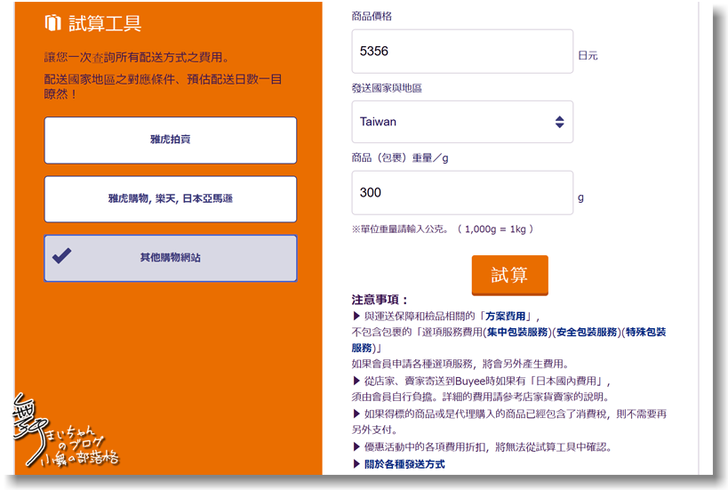Viewport: 728px width, 490px height.
Task: Open 關於各種發送方式 link
Action: tap(404, 464)
